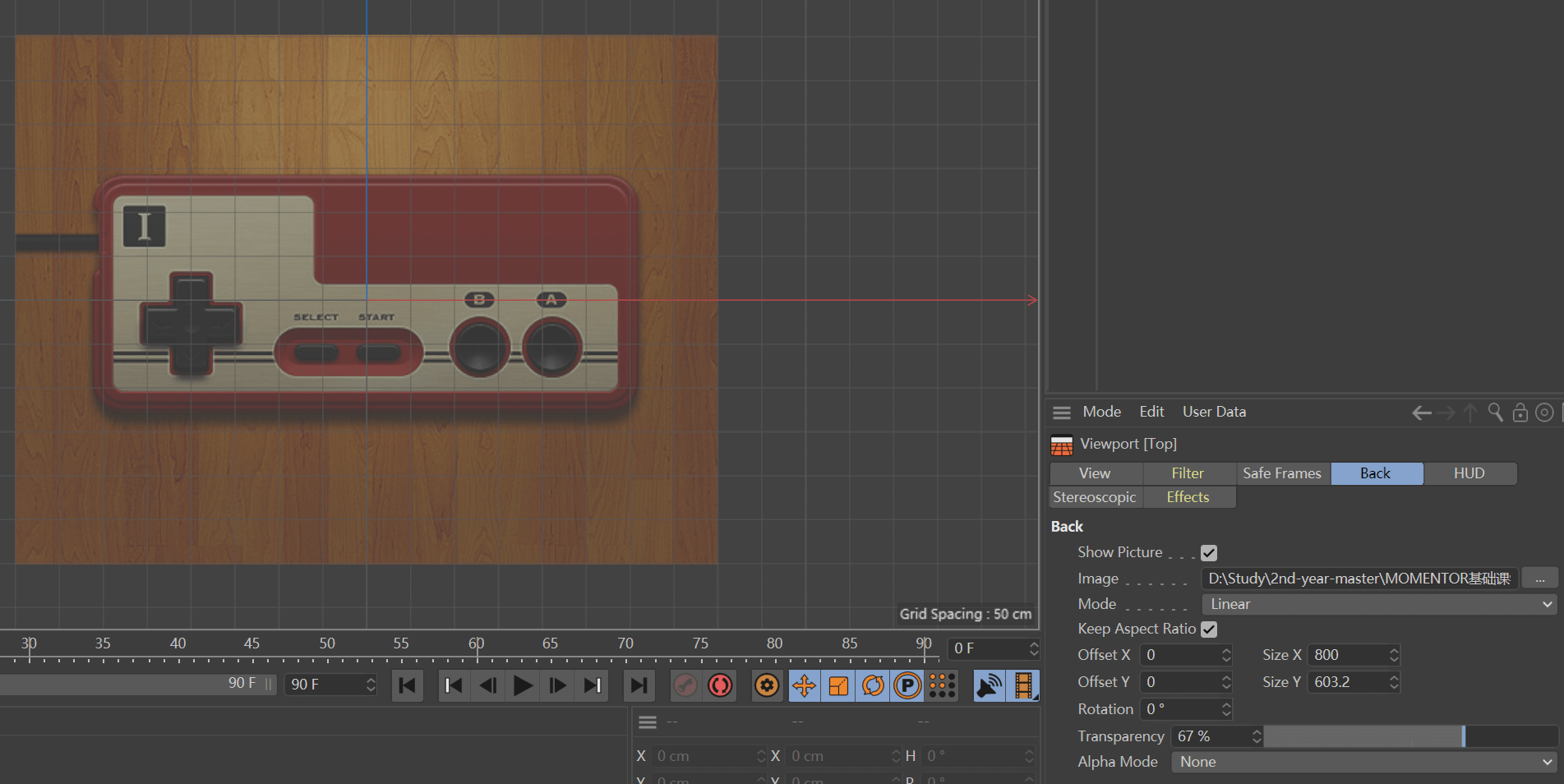Click the Image file path field
The width and height of the screenshot is (1564, 784).
[x=1359, y=579]
